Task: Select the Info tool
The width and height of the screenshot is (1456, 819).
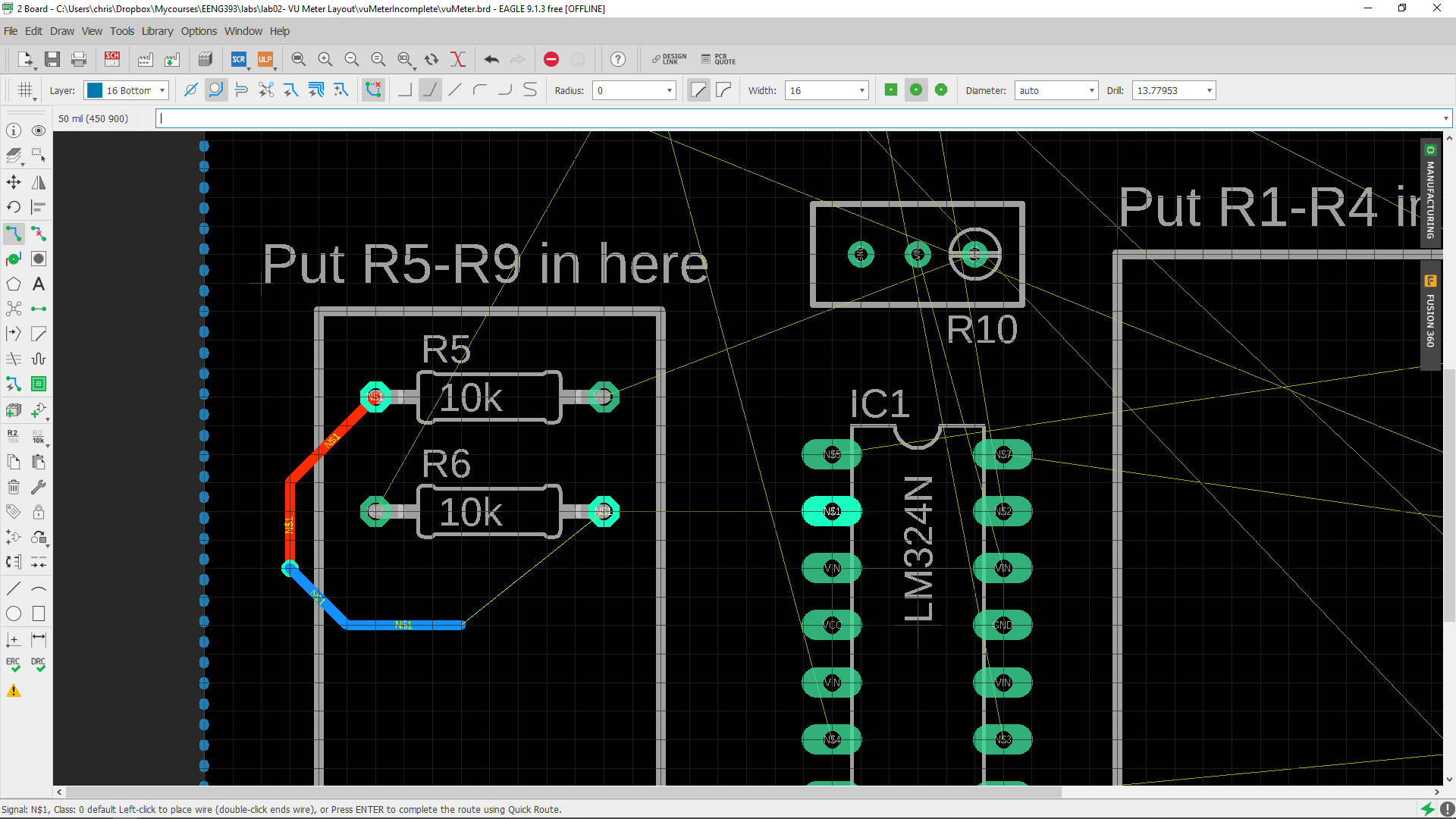Action: (14, 130)
